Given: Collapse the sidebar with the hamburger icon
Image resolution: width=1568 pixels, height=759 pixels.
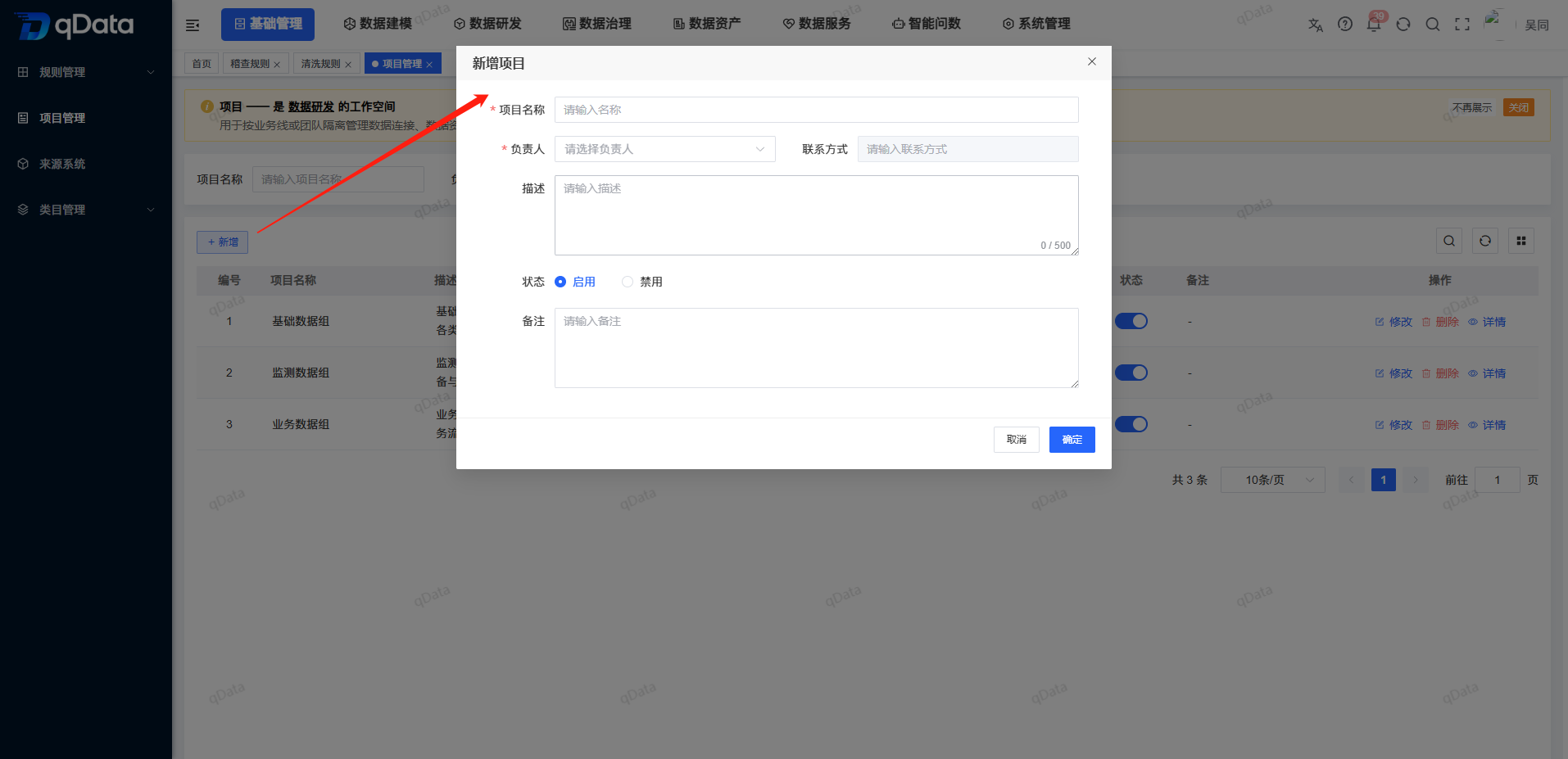Looking at the screenshot, I should 193,25.
